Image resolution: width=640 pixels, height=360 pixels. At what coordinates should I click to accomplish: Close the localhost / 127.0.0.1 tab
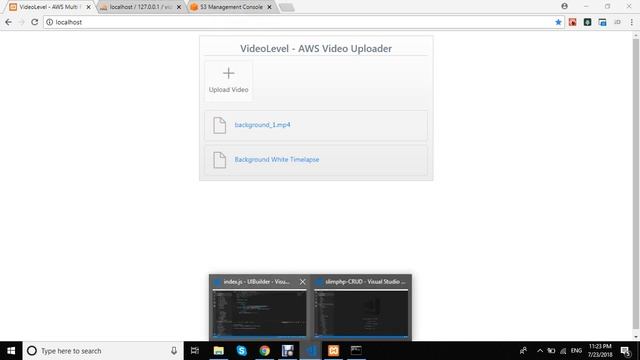(x=179, y=7)
